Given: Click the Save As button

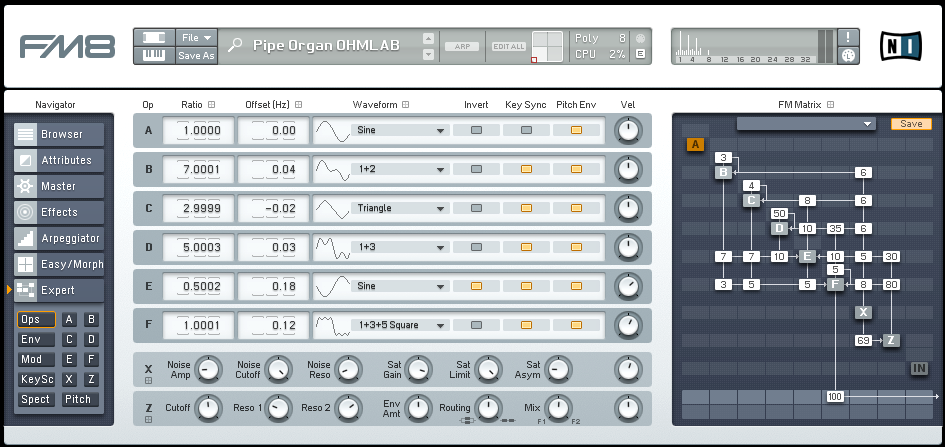Looking at the screenshot, I should (196, 55).
